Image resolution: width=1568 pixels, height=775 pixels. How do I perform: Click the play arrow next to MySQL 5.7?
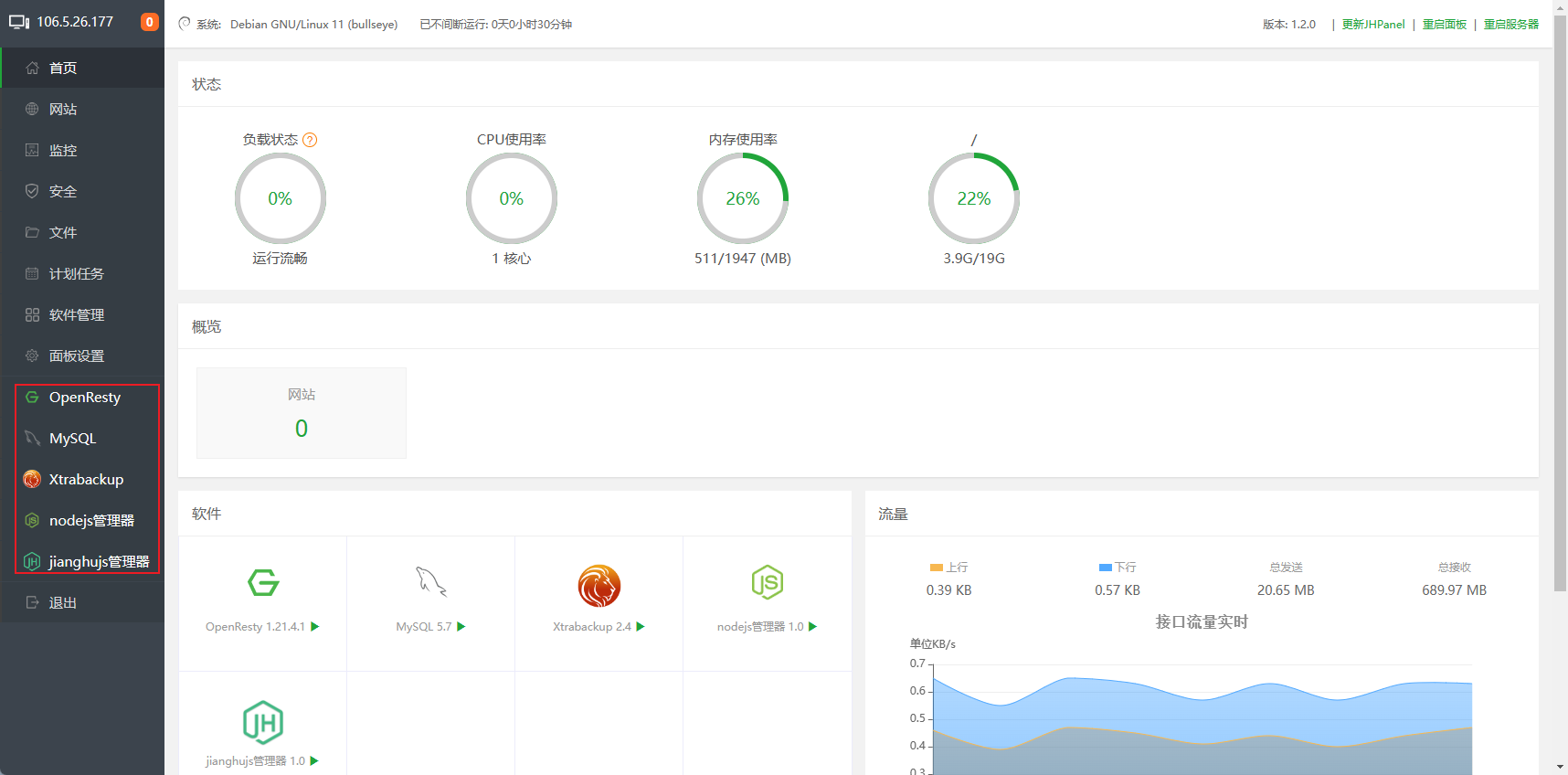click(x=461, y=627)
